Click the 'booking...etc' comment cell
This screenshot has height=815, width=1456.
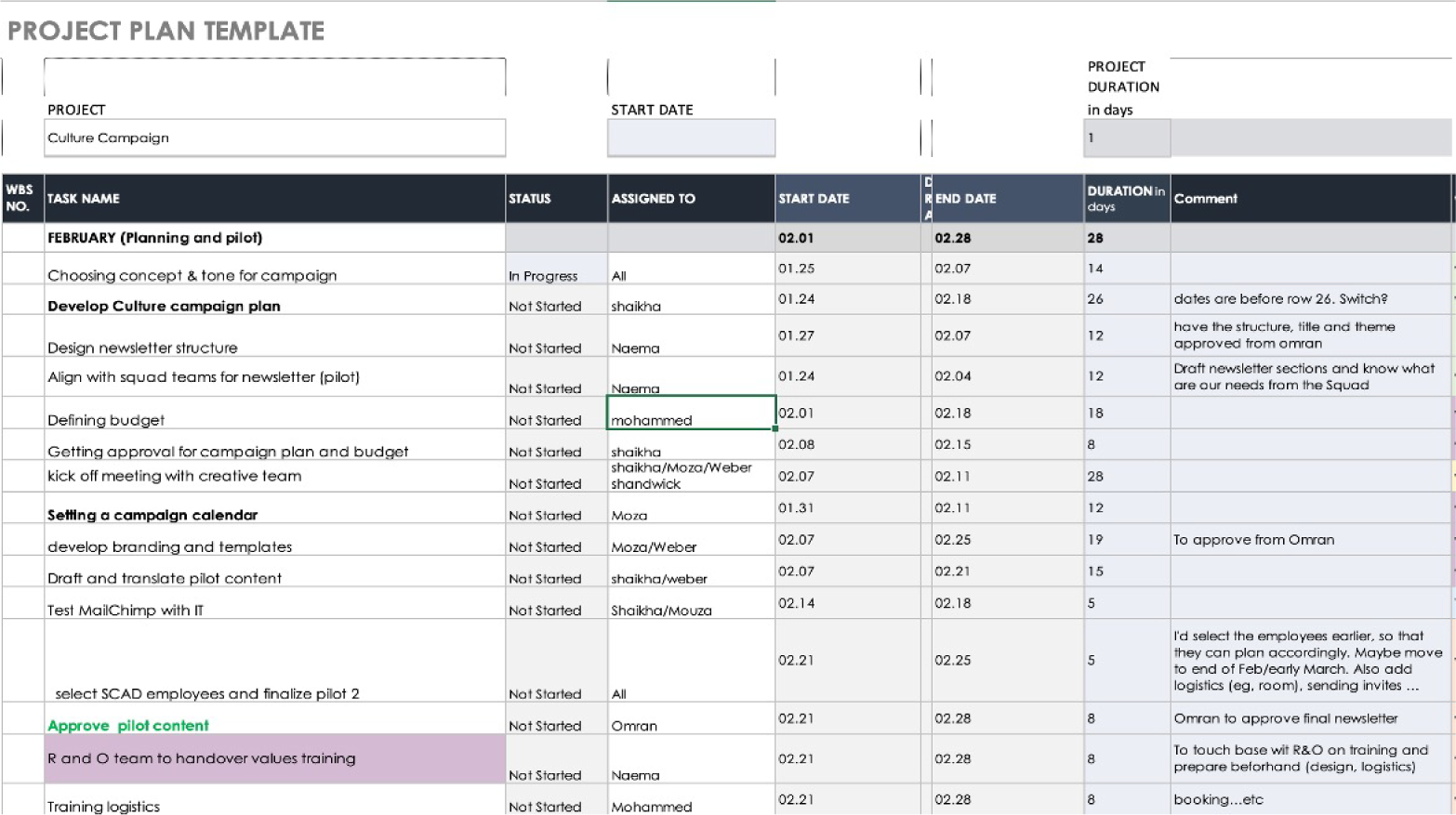1311,799
